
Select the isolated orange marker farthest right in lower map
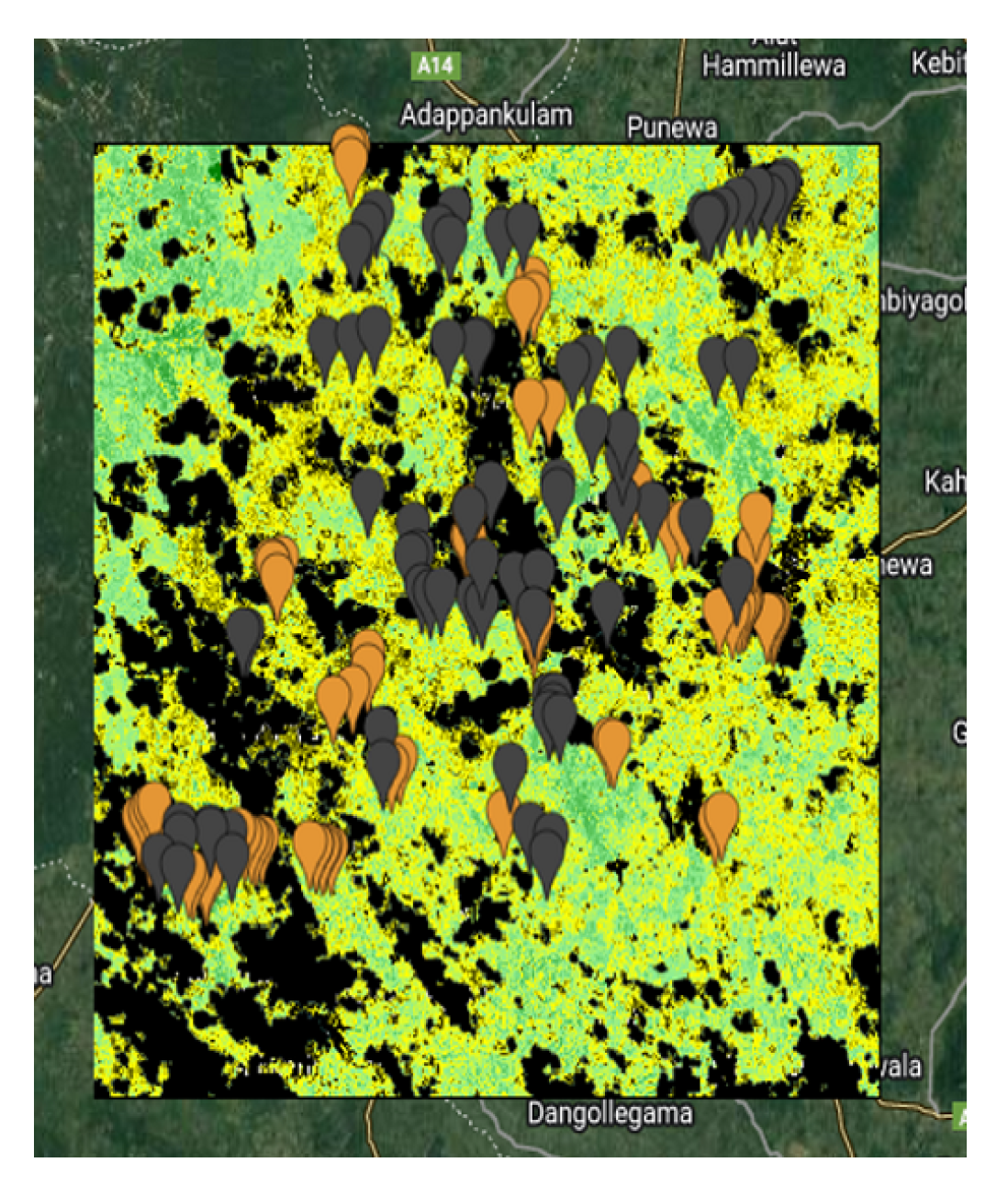coord(719,822)
